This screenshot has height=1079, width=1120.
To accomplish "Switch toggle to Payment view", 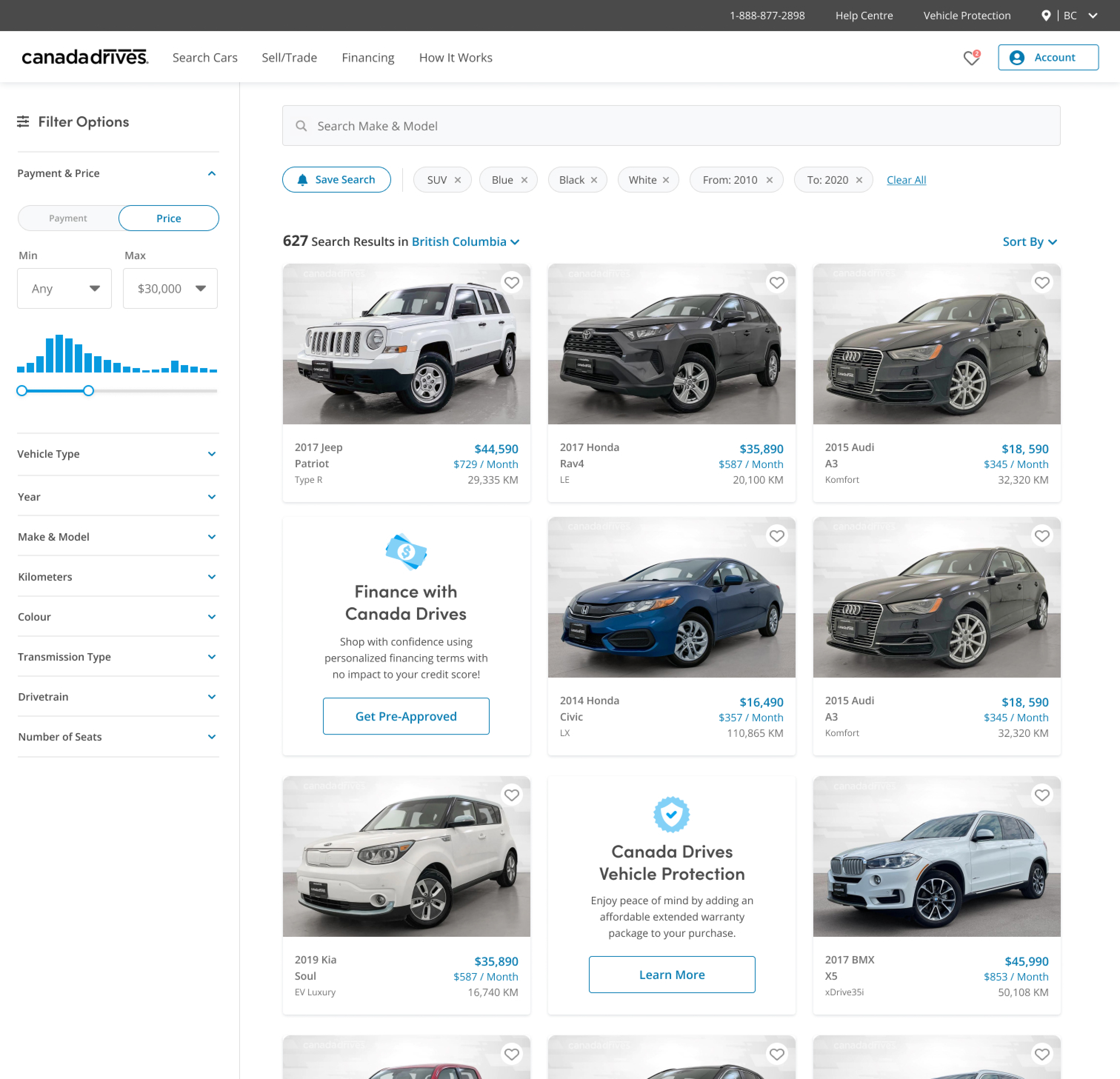I will [68, 218].
